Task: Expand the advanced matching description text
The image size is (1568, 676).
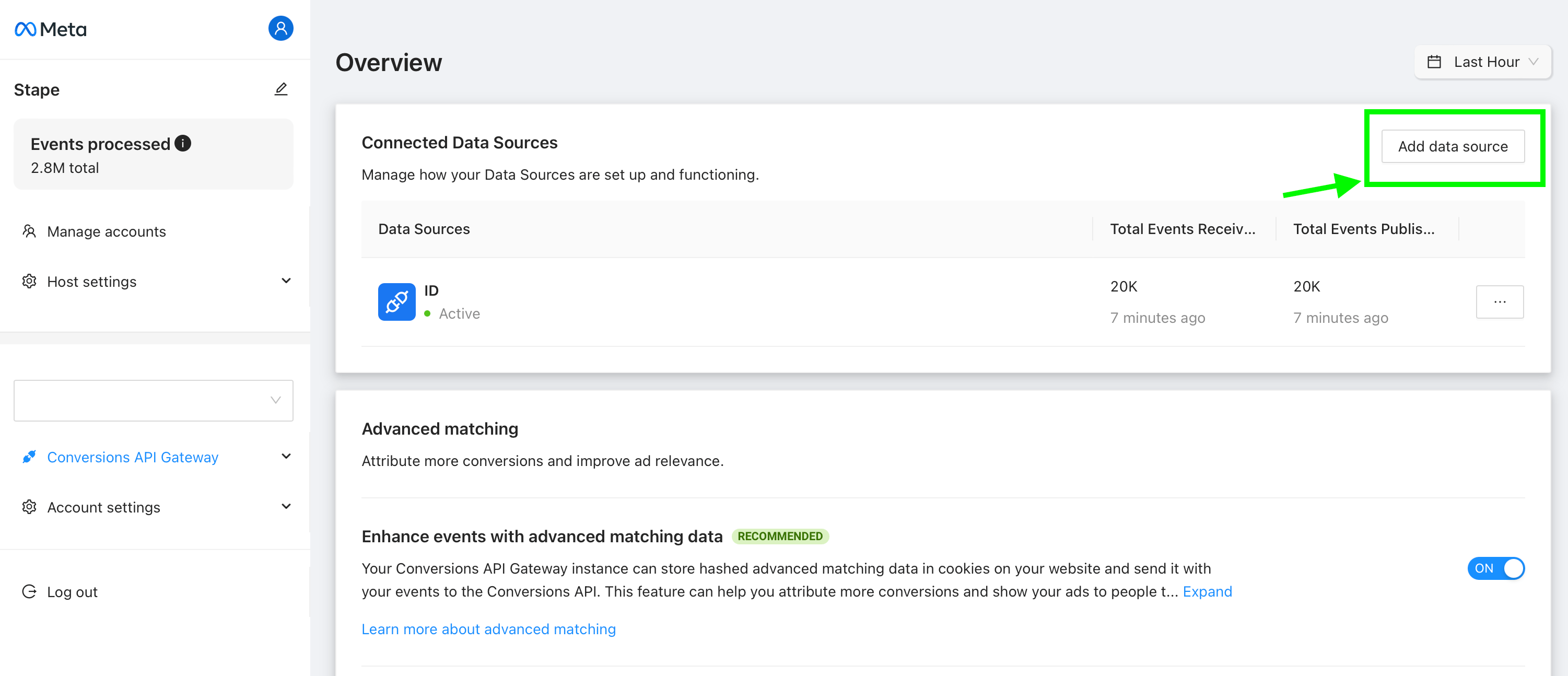Action: tap(1207, 591)
